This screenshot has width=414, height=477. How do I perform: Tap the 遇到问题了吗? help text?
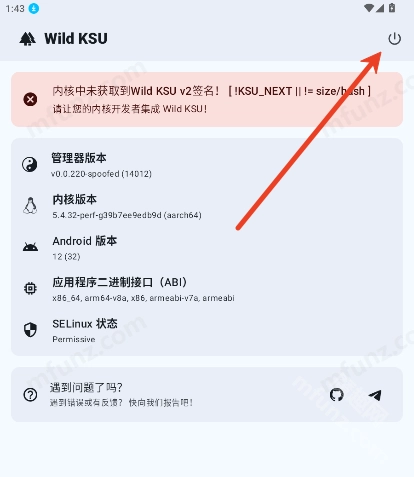(86, 387)
